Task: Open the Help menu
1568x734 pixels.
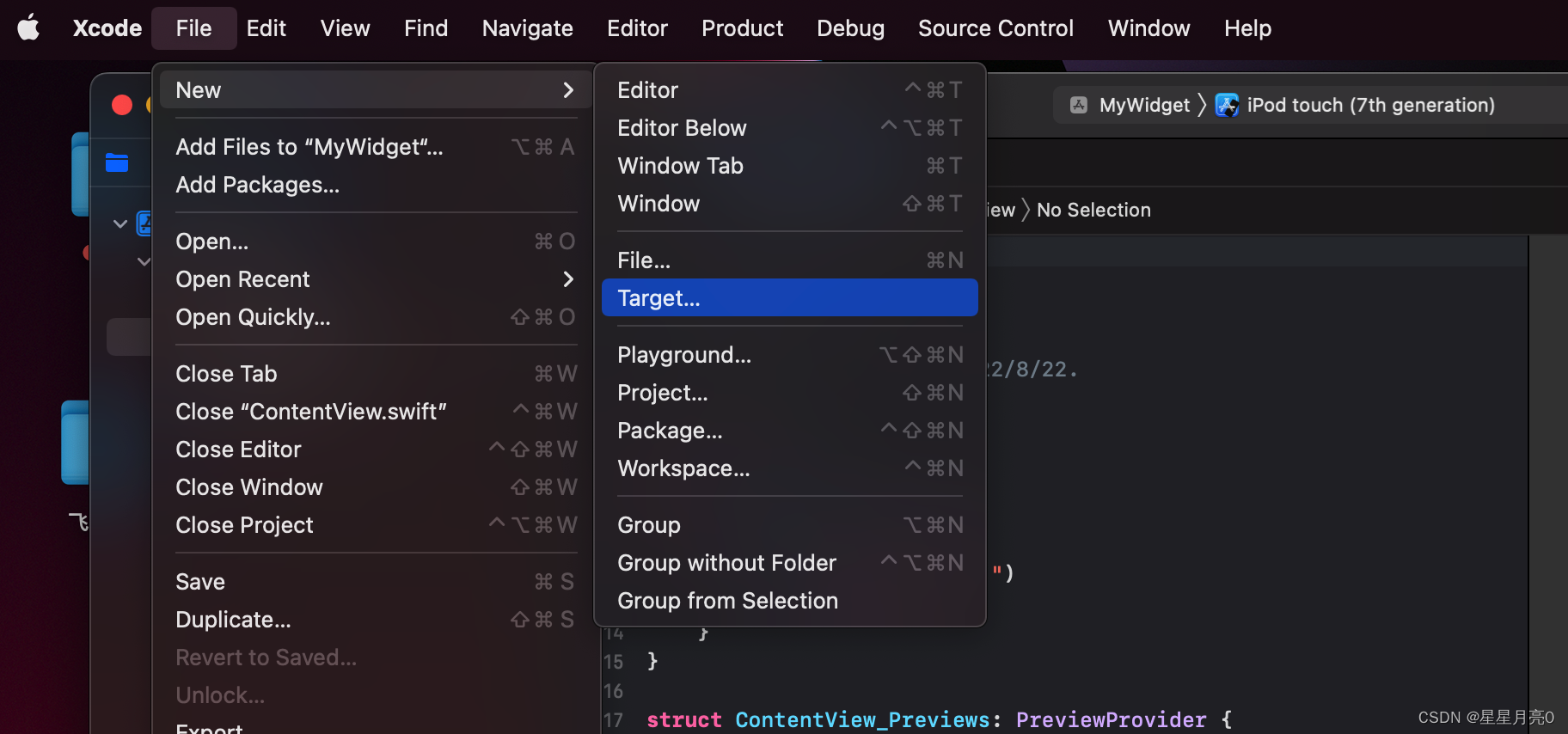Action: point(1247,28)
